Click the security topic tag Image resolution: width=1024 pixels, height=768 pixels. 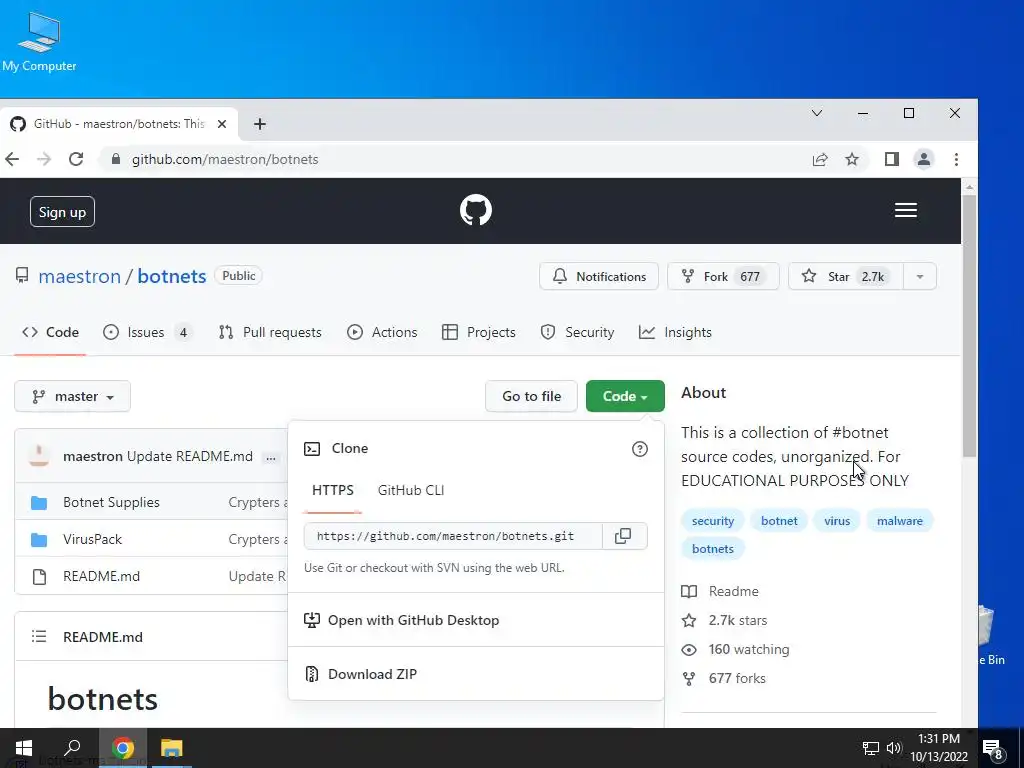point(712,521)
